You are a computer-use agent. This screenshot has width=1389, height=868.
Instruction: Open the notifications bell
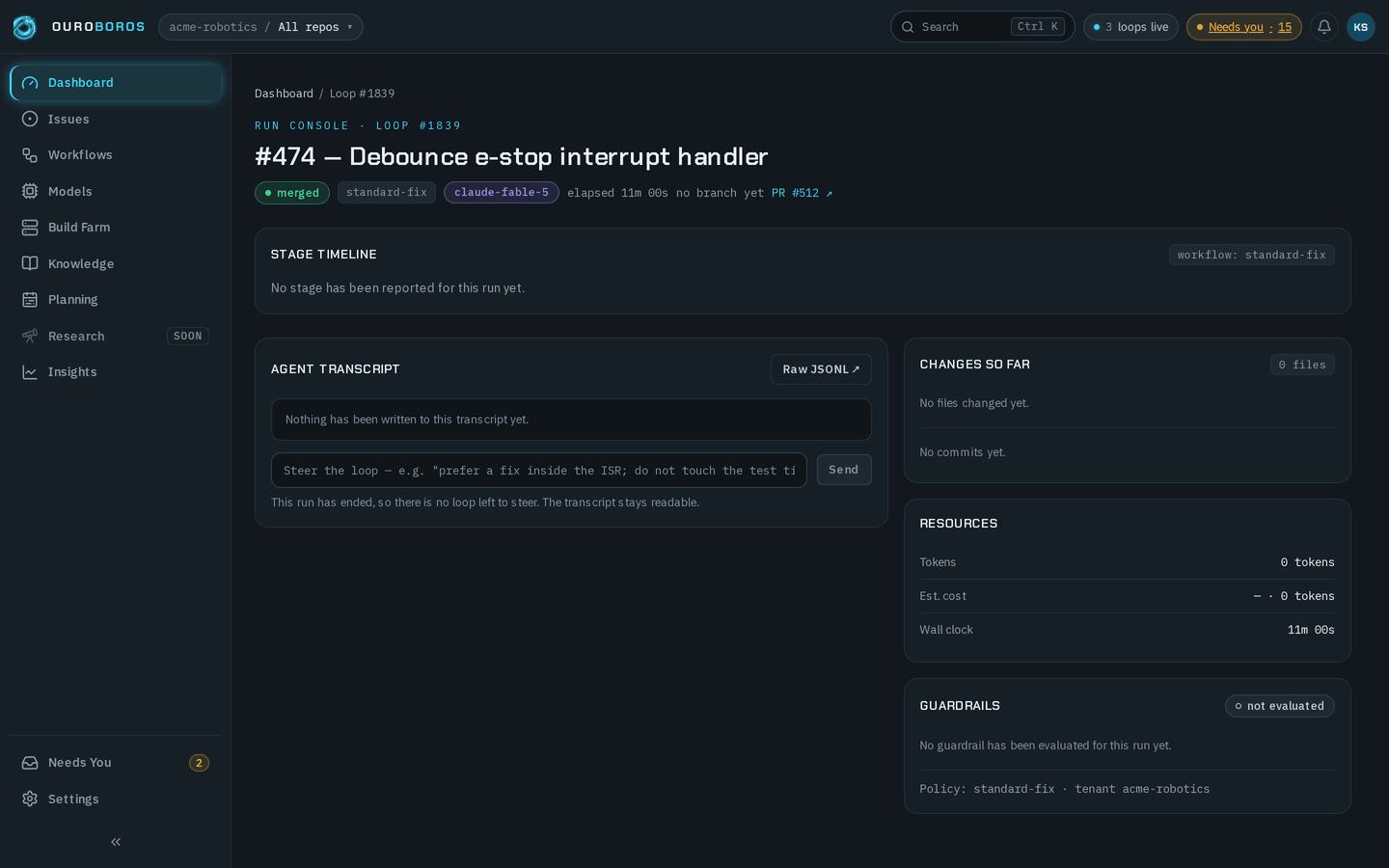click(1324, 27)
